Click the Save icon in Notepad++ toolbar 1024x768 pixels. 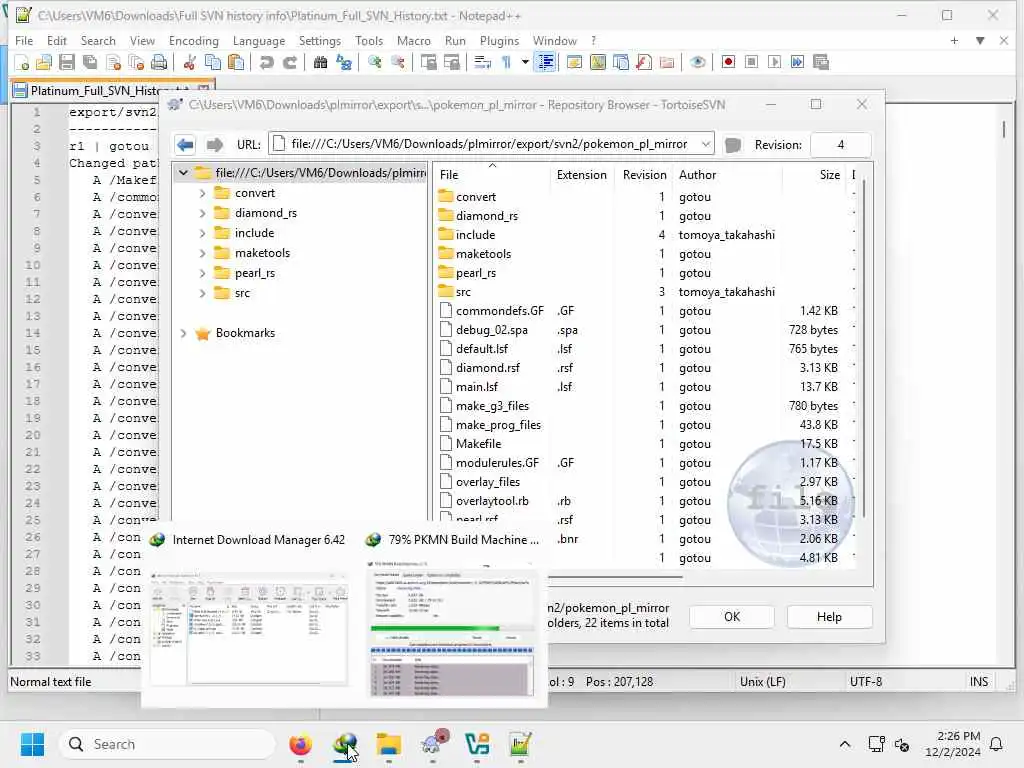(67, 62)
